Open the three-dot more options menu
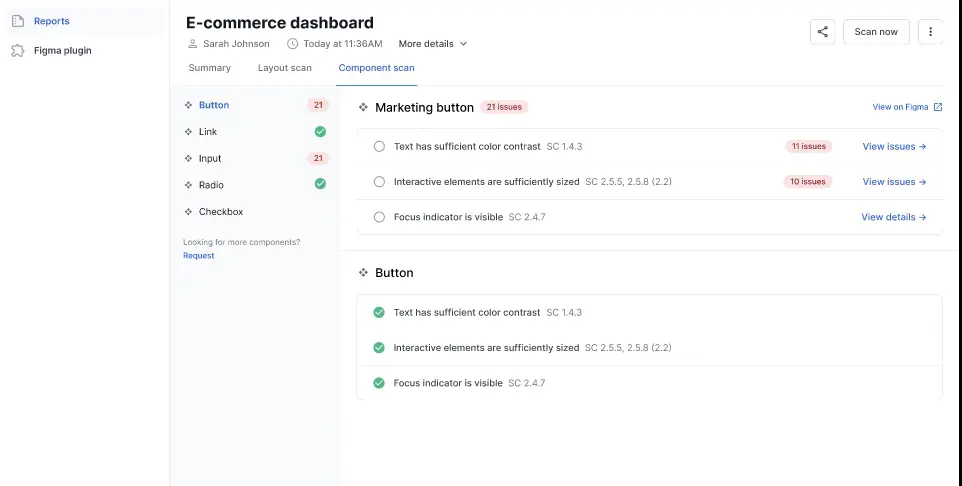This screenshot has width=962, height=486. pos(930,32)
